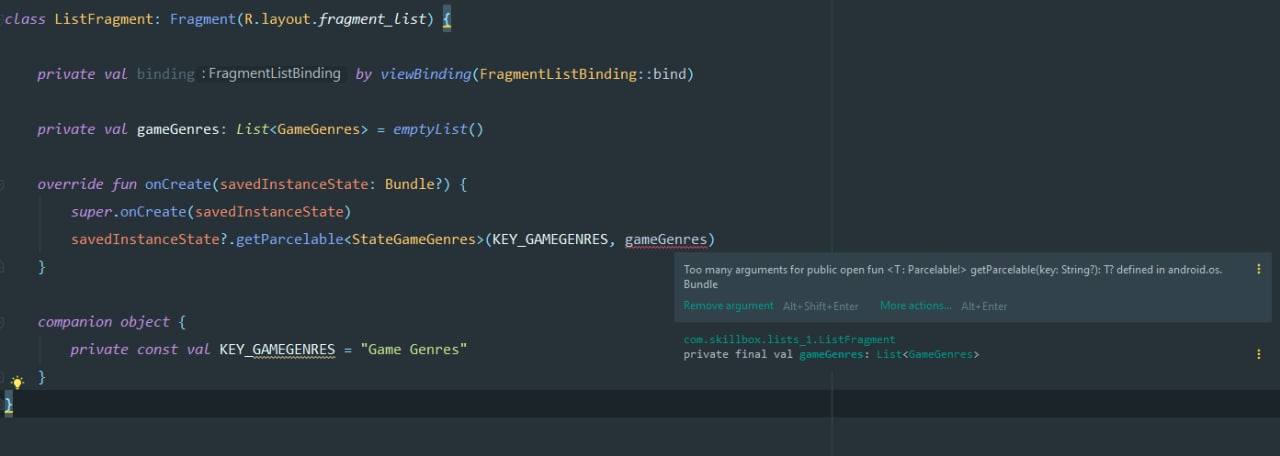The image size is (1280, 456).
Task: Place cursor on the ListFragment class name
Action: (103, 19)
